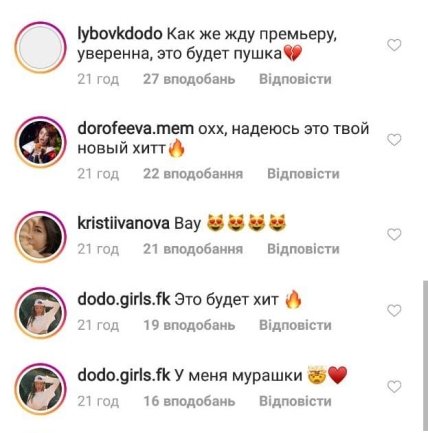The width and height of the screenshot is (428, 433).
Task: Reply to kristiivanova's comment
Action: click(x=303, y=249)
